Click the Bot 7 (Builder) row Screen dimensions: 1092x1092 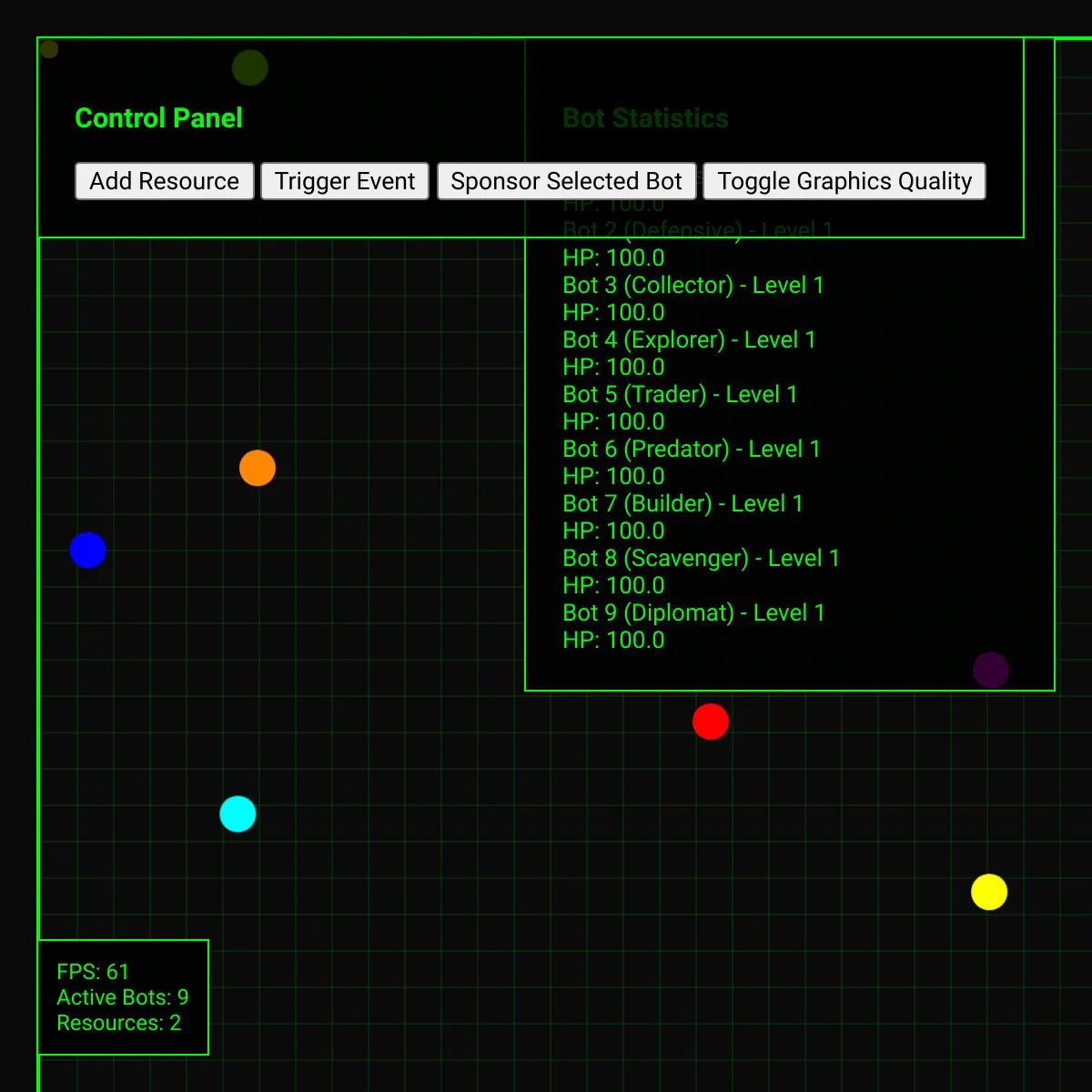[682, 503]
